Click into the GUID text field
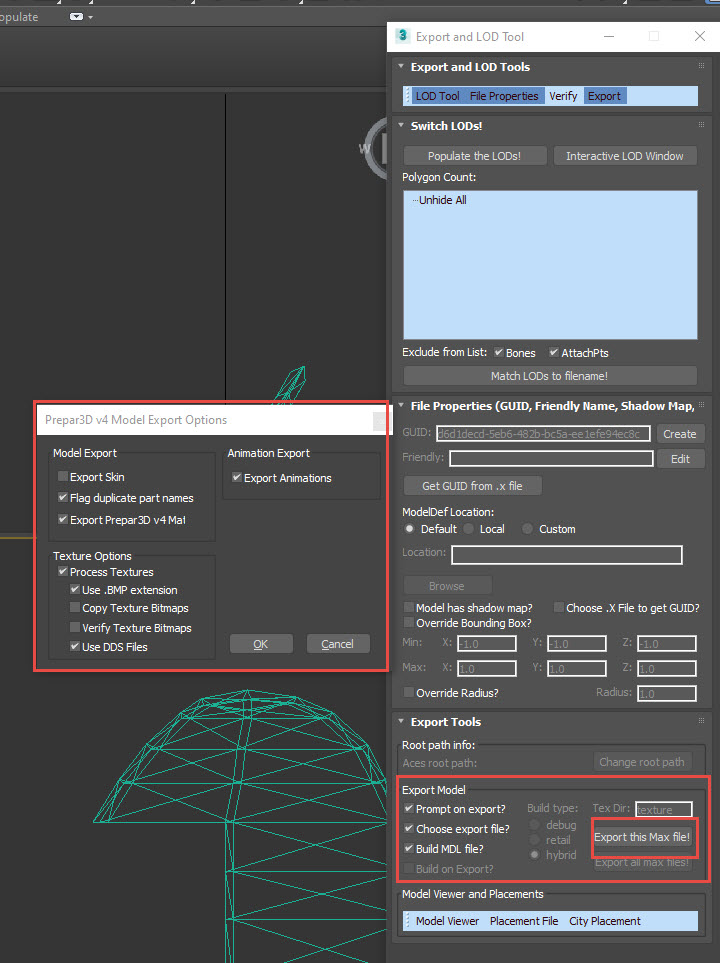The image size is (720, 963). click(x=543, y=434)
